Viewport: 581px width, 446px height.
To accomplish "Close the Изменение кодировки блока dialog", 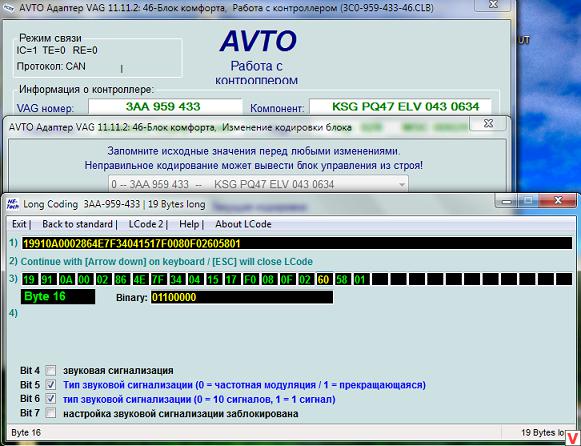I will (x=488, y=123).
